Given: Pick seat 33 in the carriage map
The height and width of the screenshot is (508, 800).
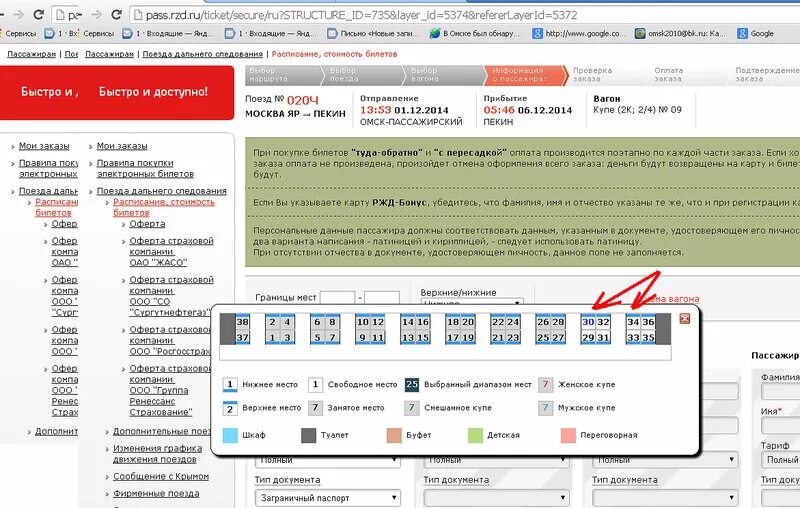Looking at the screenshot, I should (633, 337).
